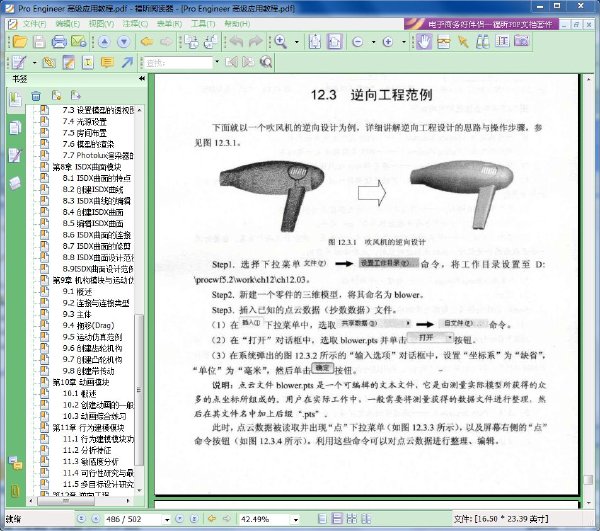Click the Redo arrow icon
The image size is (600, 531).
(x=256, y=42)
